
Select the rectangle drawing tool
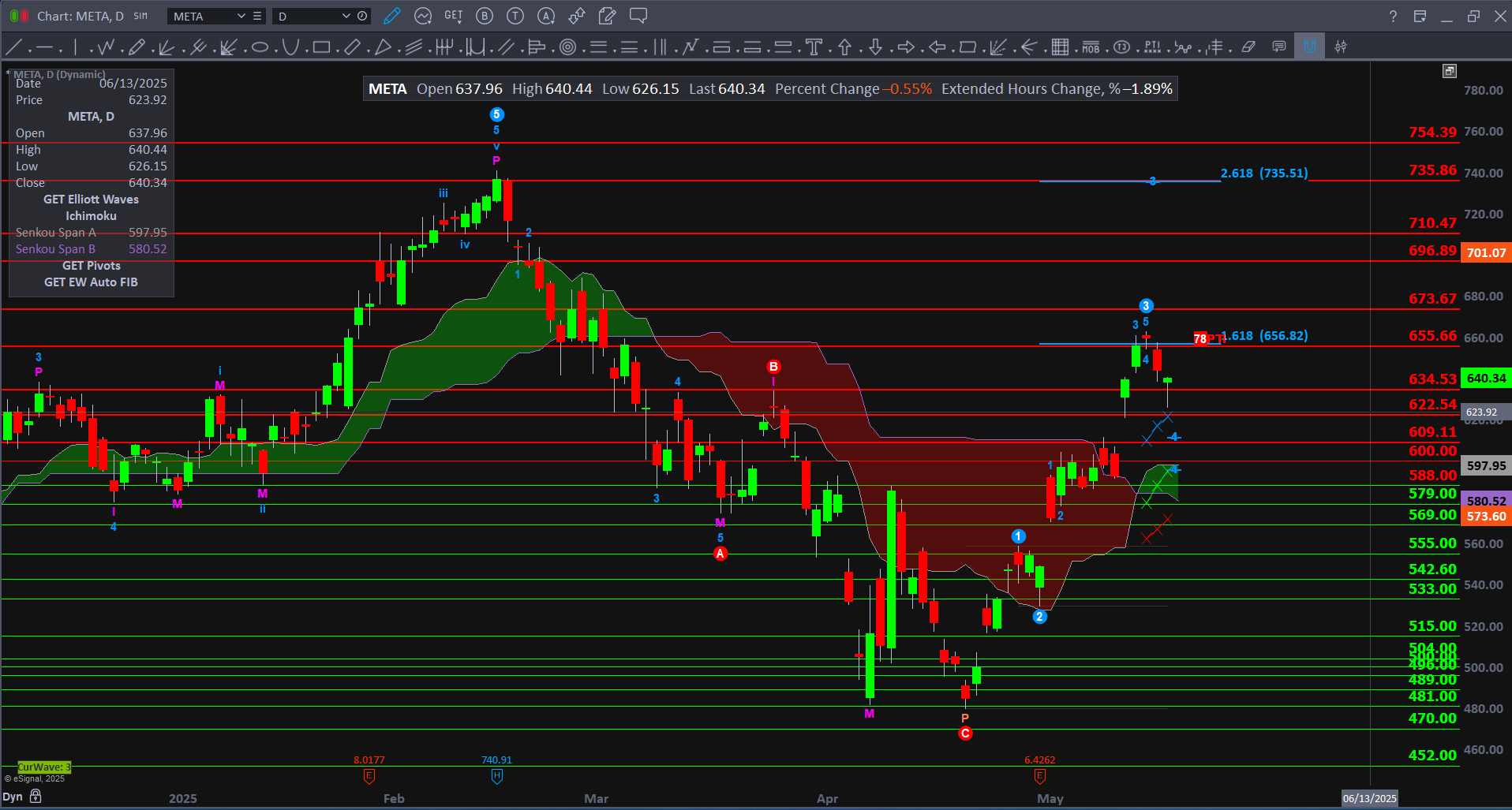coord(320,47)
